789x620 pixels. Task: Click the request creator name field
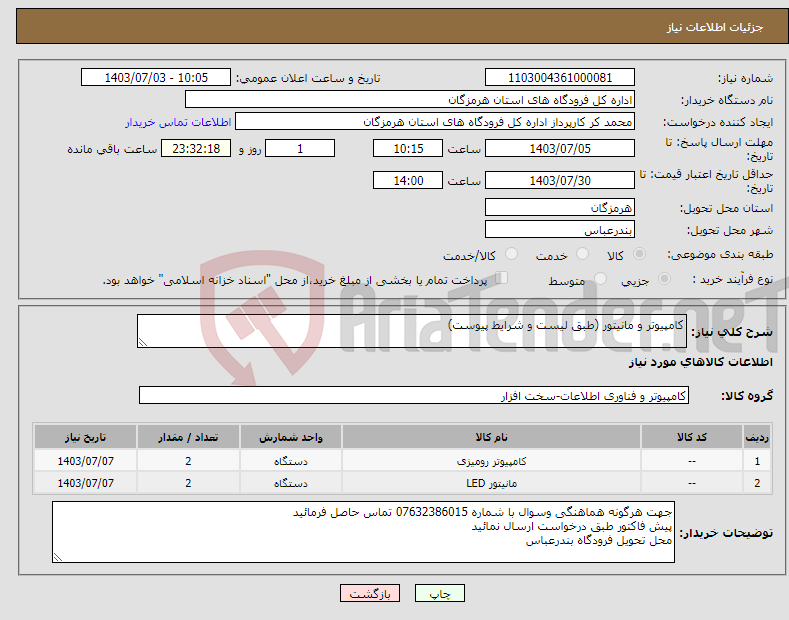pyautogui.click(x=435, y=122)
